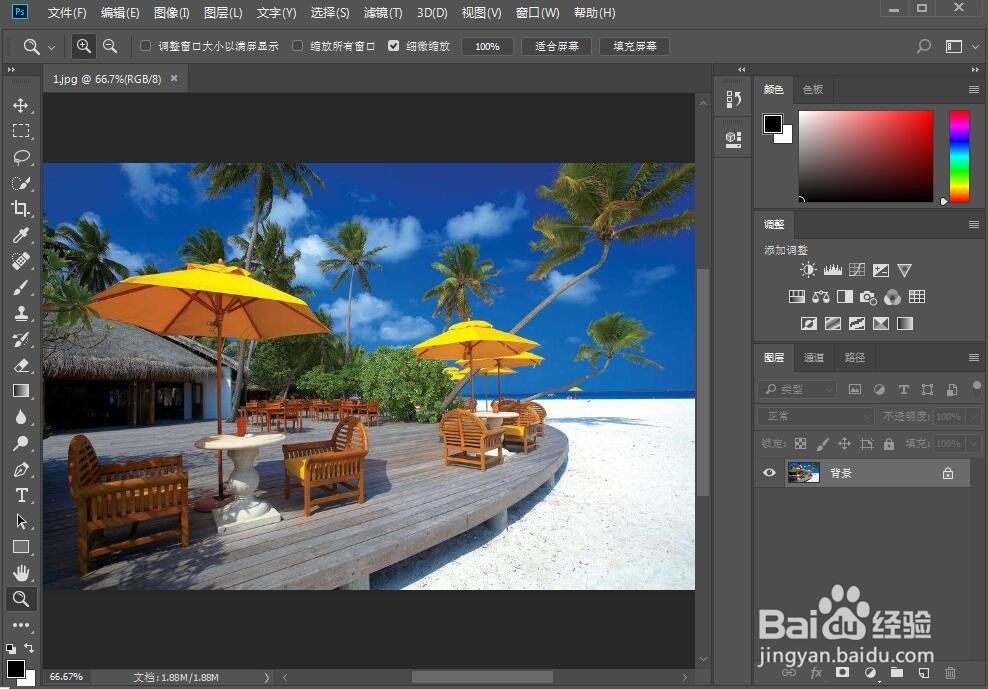This screenshot has height=689, width=988.
Task: Select the Crop tool
Action: [x=21, y=209]
